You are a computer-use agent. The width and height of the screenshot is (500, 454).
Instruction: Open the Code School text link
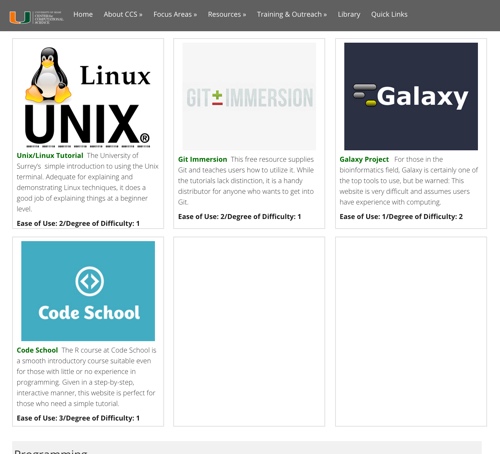point(37,350)
